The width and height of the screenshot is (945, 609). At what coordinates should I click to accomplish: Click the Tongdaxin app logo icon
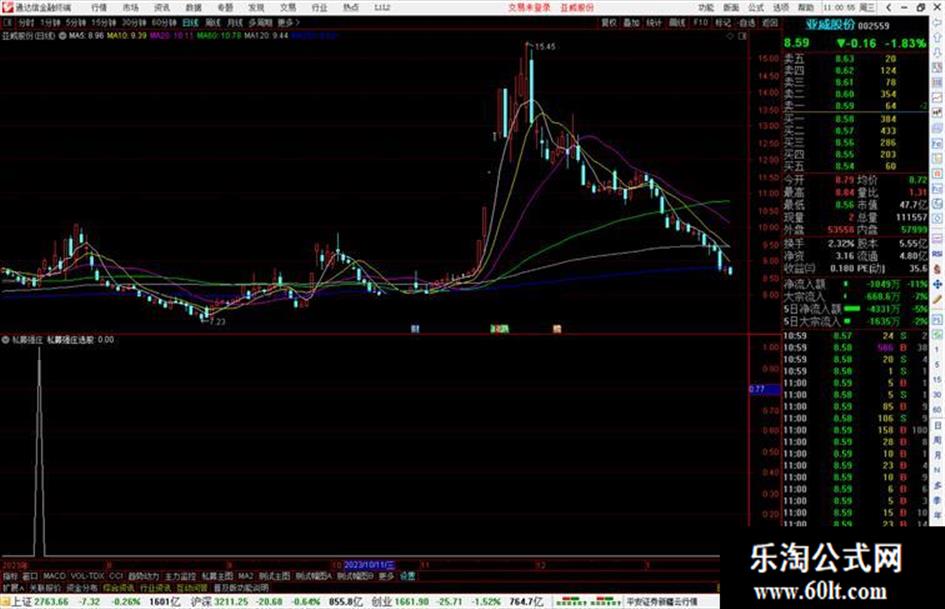(x=7, y=7)
